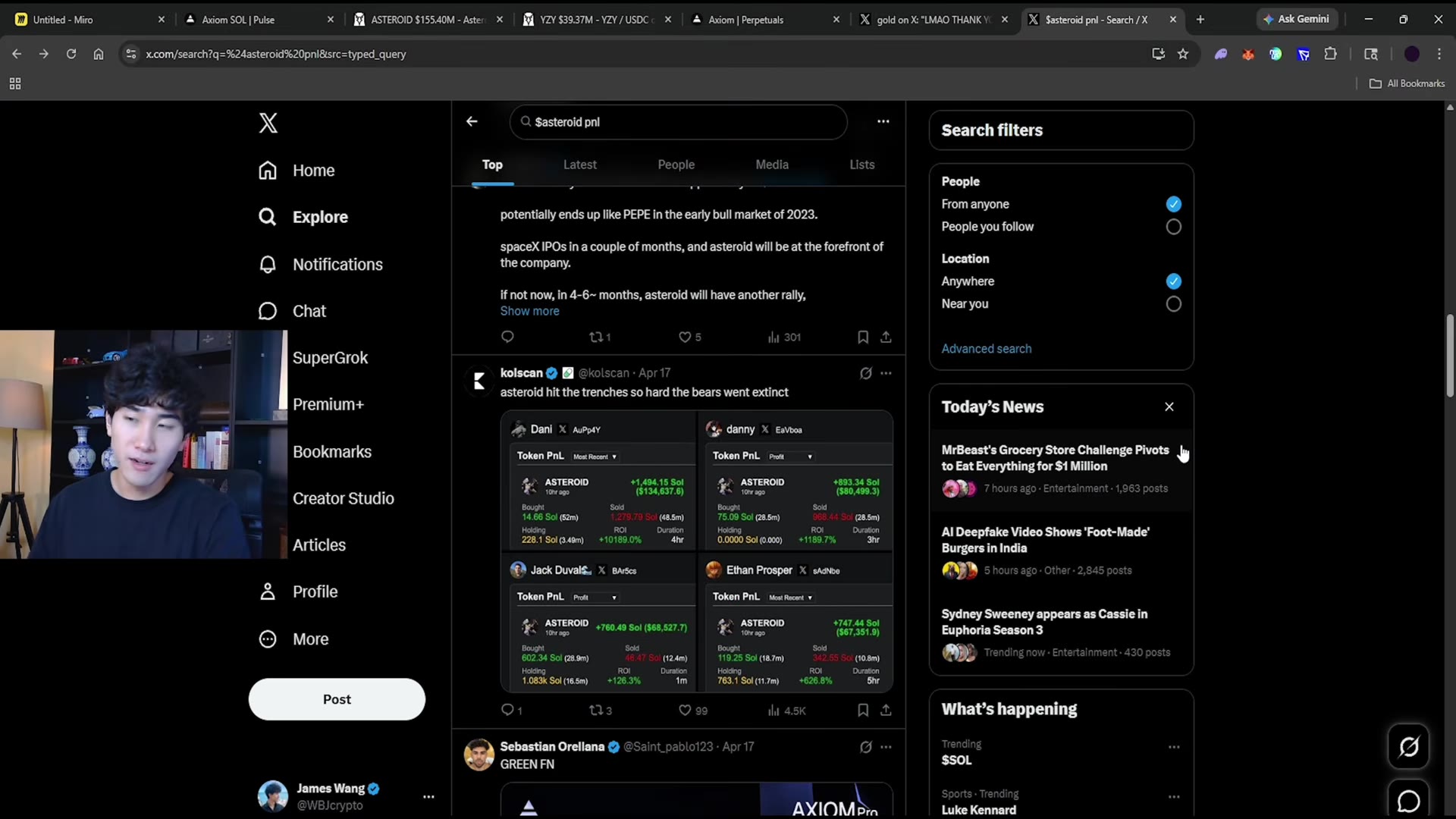The image size is (1456, 819).
Task: Open Grok actions on kolscan post
Action: (866, 373)
